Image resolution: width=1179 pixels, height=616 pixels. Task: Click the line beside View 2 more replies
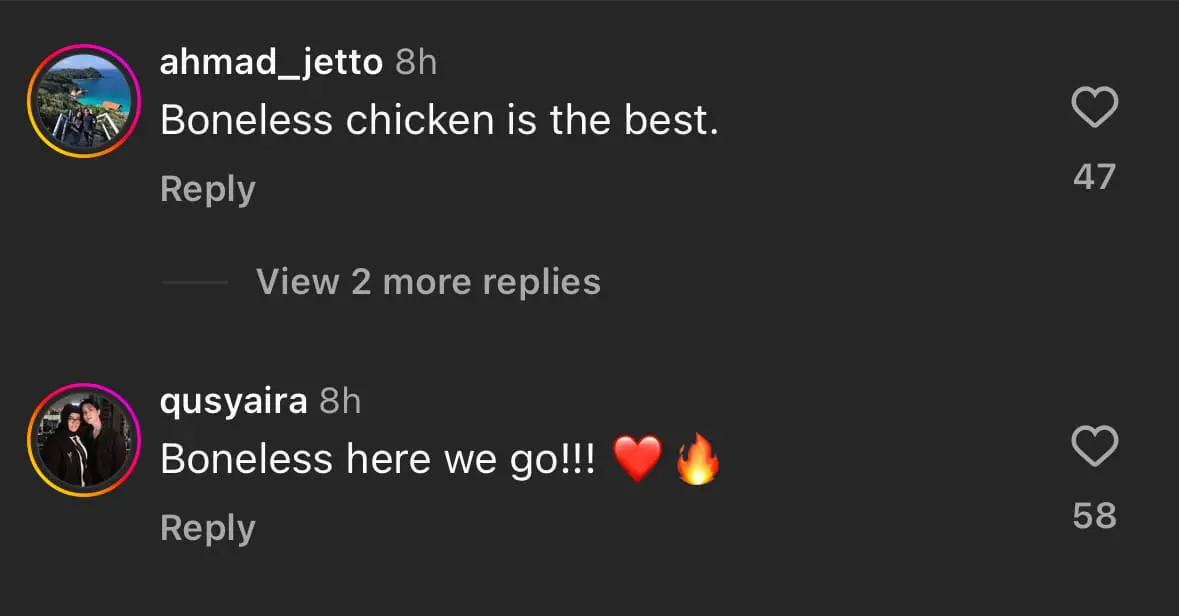[x=195, y=282]
